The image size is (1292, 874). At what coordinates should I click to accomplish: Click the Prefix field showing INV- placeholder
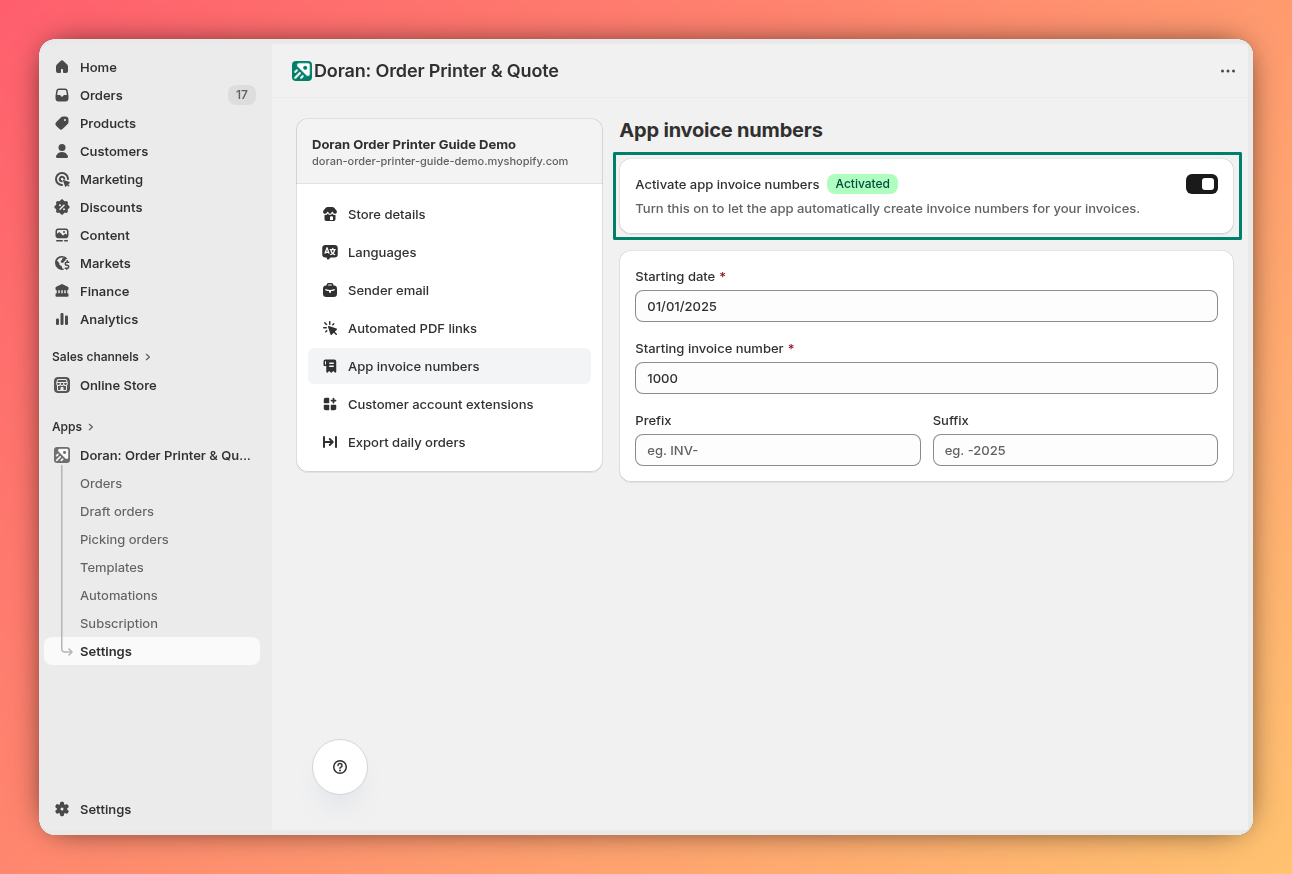[x=778, y=450]
